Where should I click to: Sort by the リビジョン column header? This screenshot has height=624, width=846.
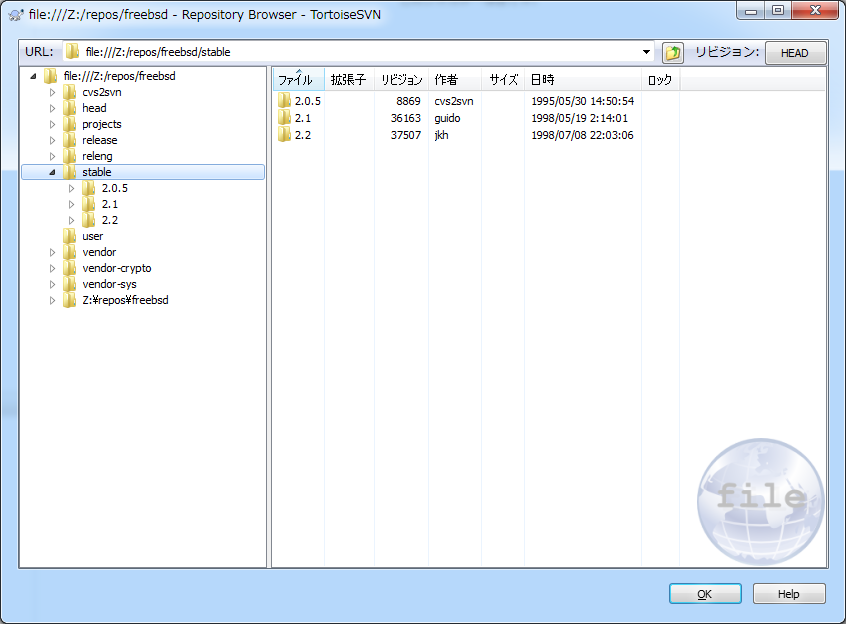pyautogui.click(x=401, y=80)
